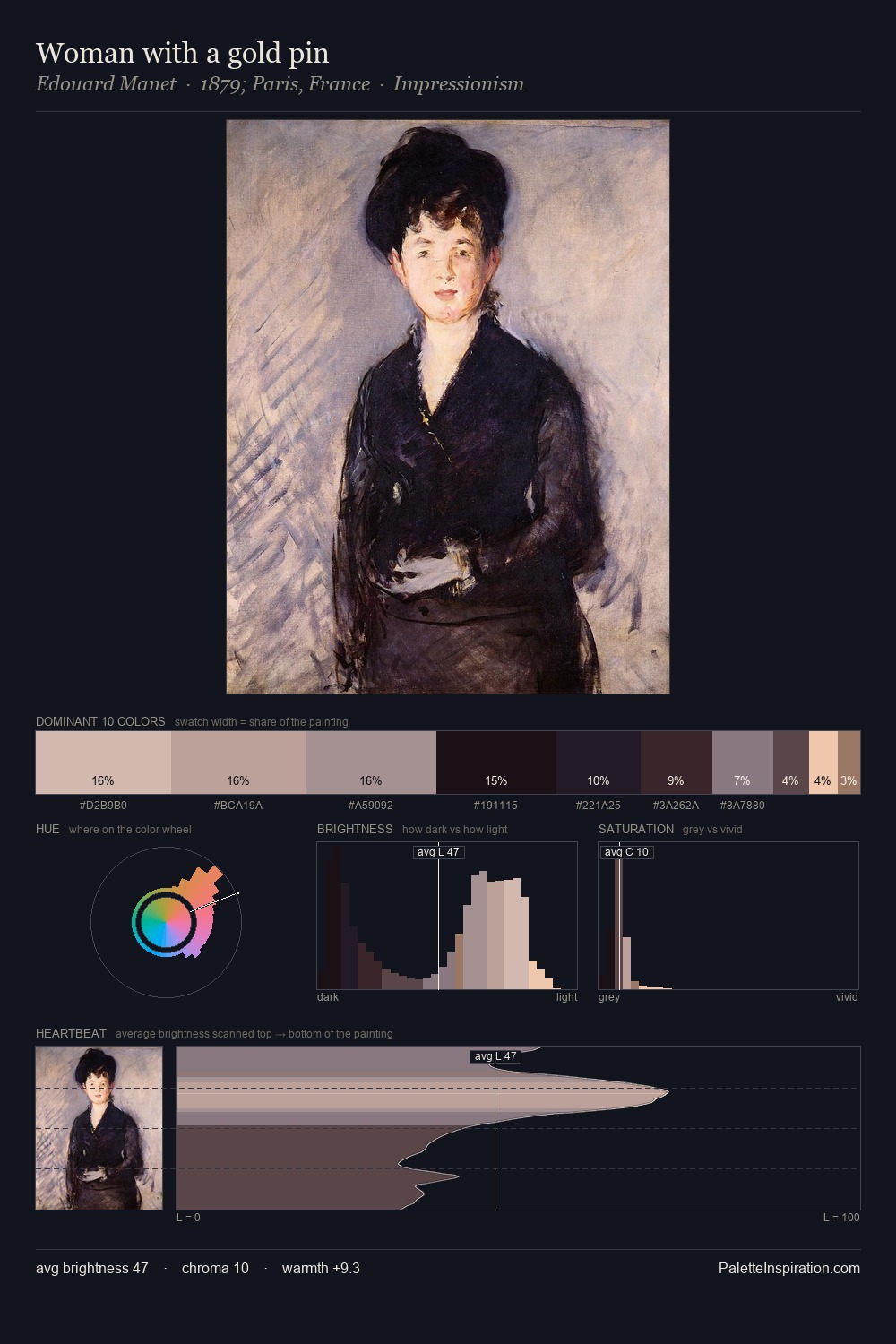Click the L = 0 axis label
The width and height of the screenshot is (896, 1344).
click(188, 1218)
